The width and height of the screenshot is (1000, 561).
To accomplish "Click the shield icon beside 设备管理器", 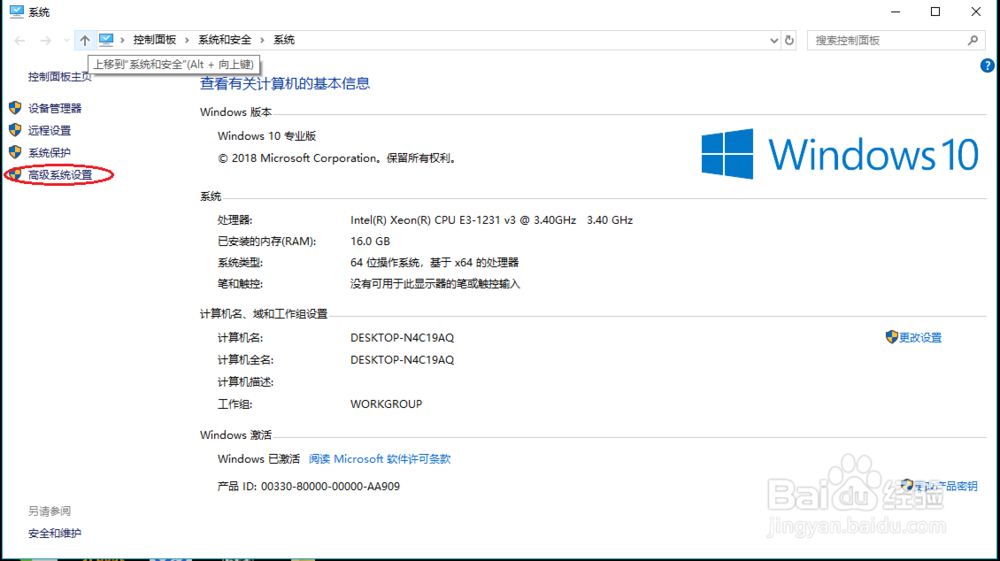I will pyautogui.click(x=15, y=108).
